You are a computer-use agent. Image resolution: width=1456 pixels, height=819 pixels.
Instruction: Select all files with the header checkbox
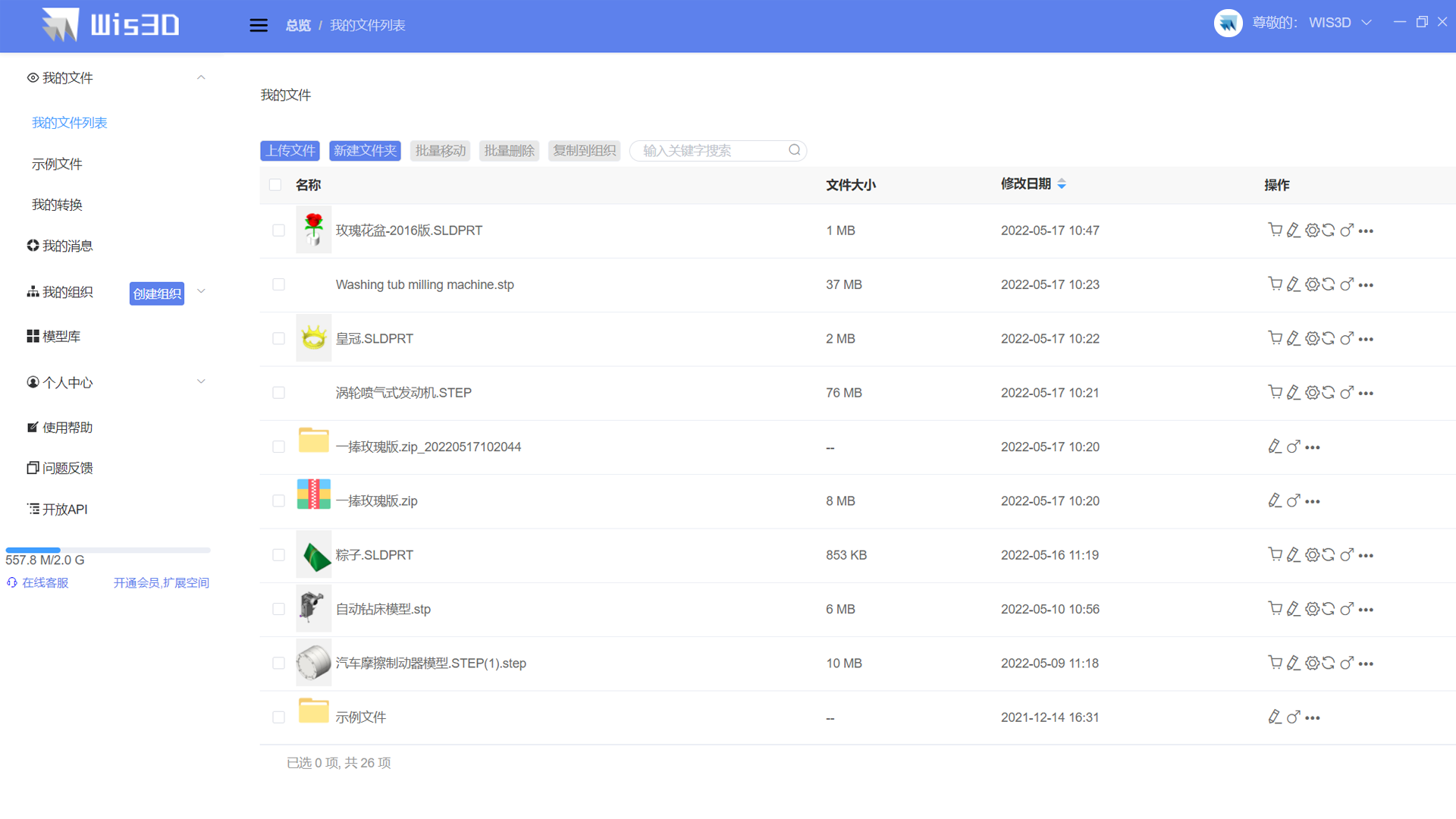(275, 184)
